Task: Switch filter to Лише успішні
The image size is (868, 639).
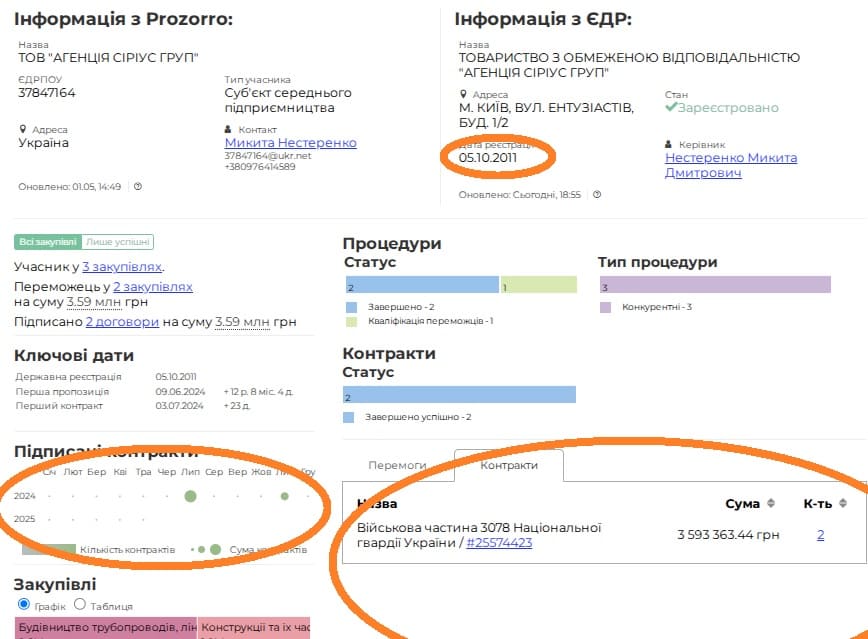Action: point(118,242)
